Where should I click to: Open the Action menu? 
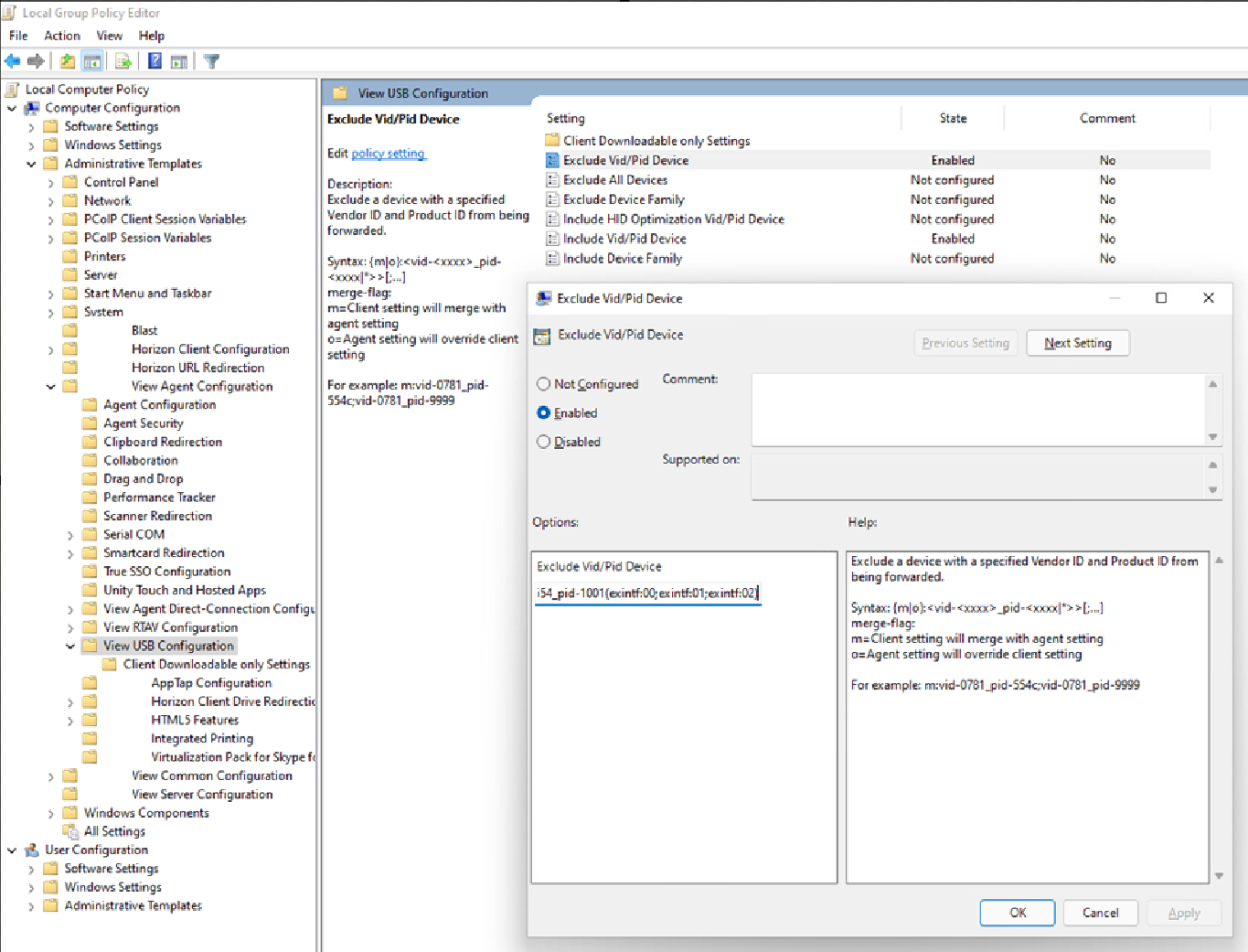pyautogui.click(x=61, y=36)
